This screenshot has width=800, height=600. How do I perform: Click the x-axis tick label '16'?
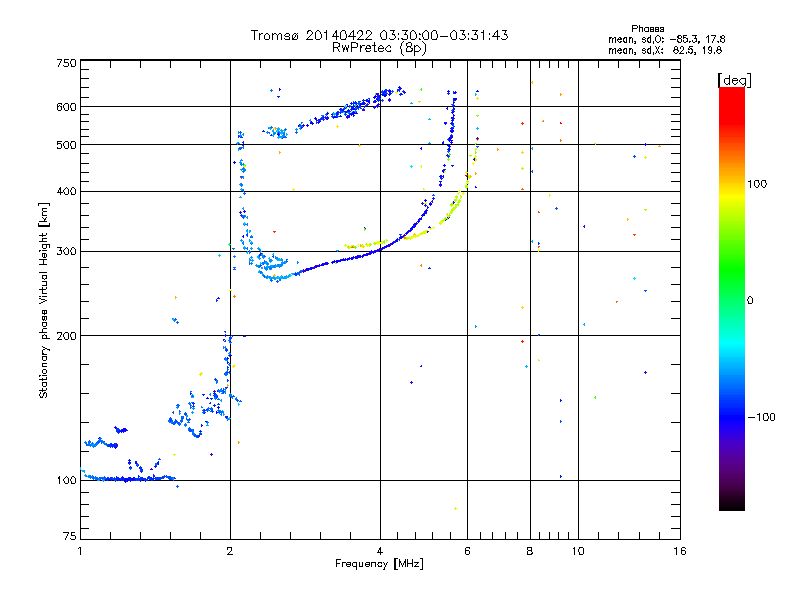click(x=680, y=551)
